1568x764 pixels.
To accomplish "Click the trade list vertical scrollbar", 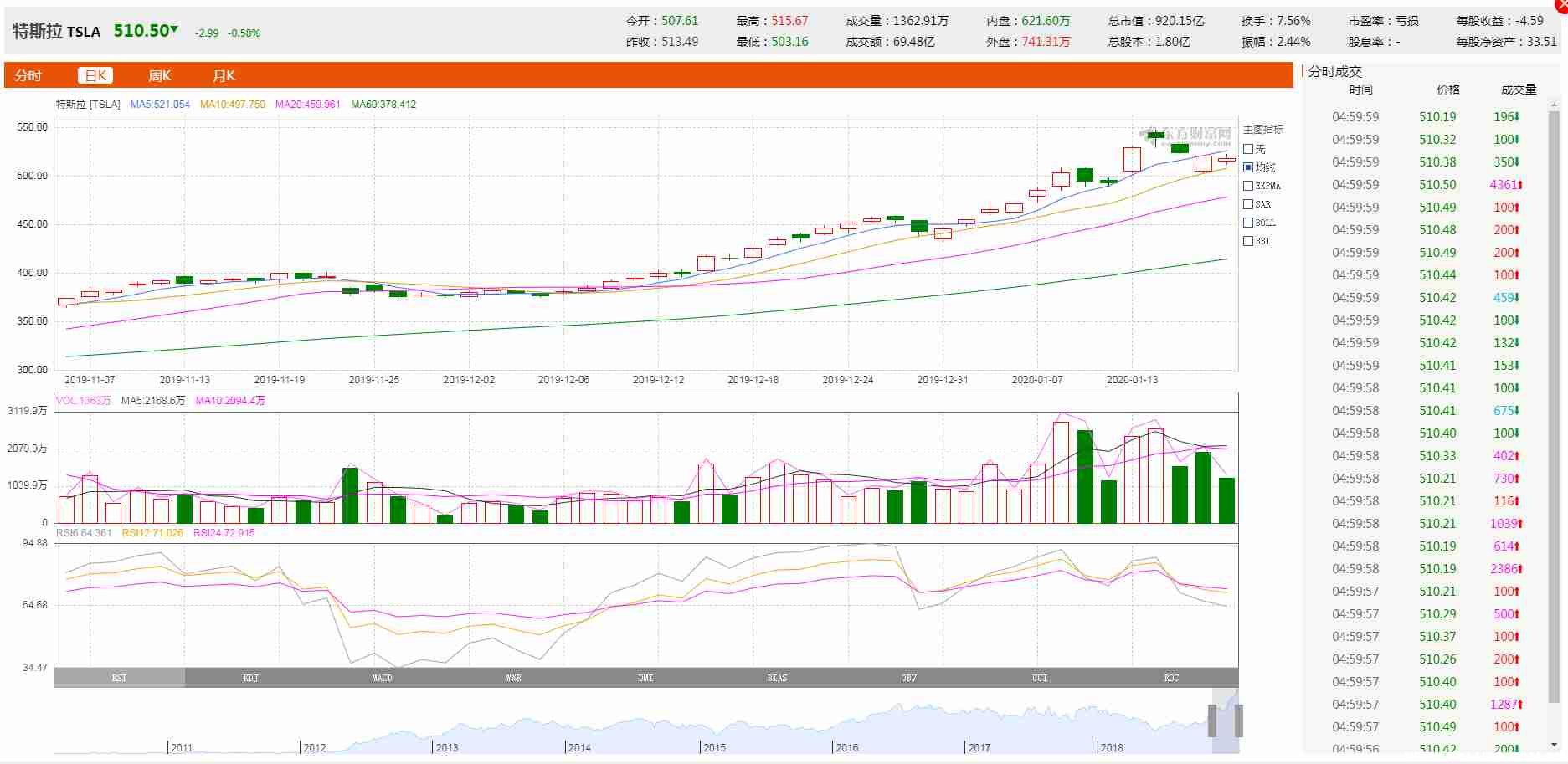I will click(x=1555, y=402).
